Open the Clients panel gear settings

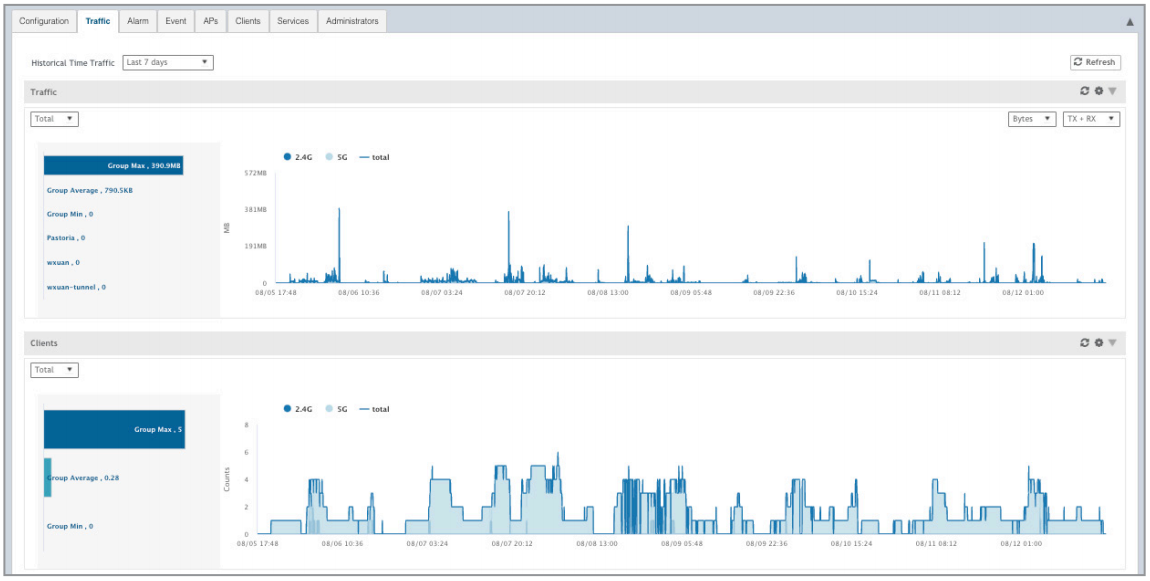[1098, 343]
